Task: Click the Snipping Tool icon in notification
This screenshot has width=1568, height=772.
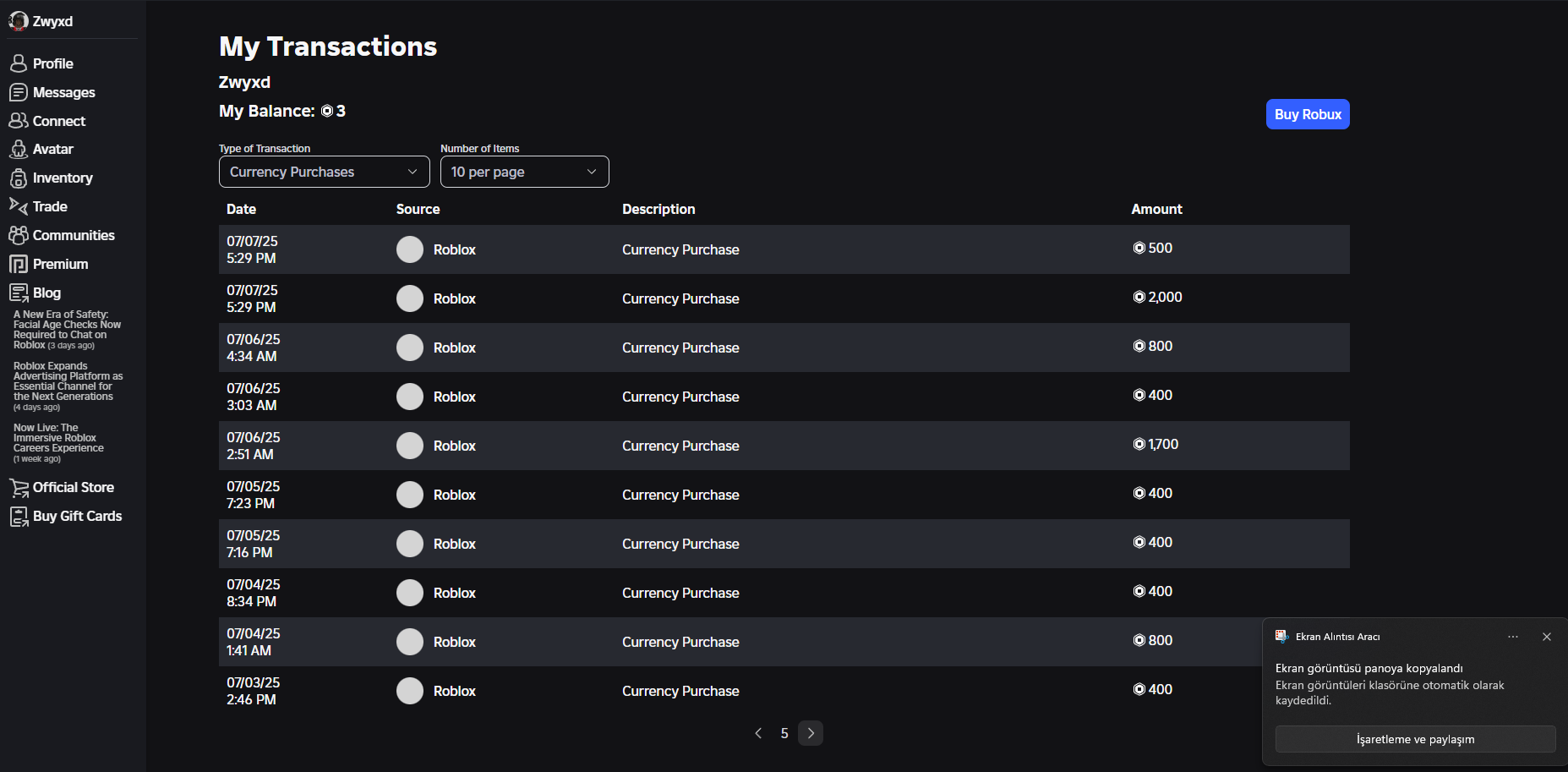Action: click(1281, 637)
